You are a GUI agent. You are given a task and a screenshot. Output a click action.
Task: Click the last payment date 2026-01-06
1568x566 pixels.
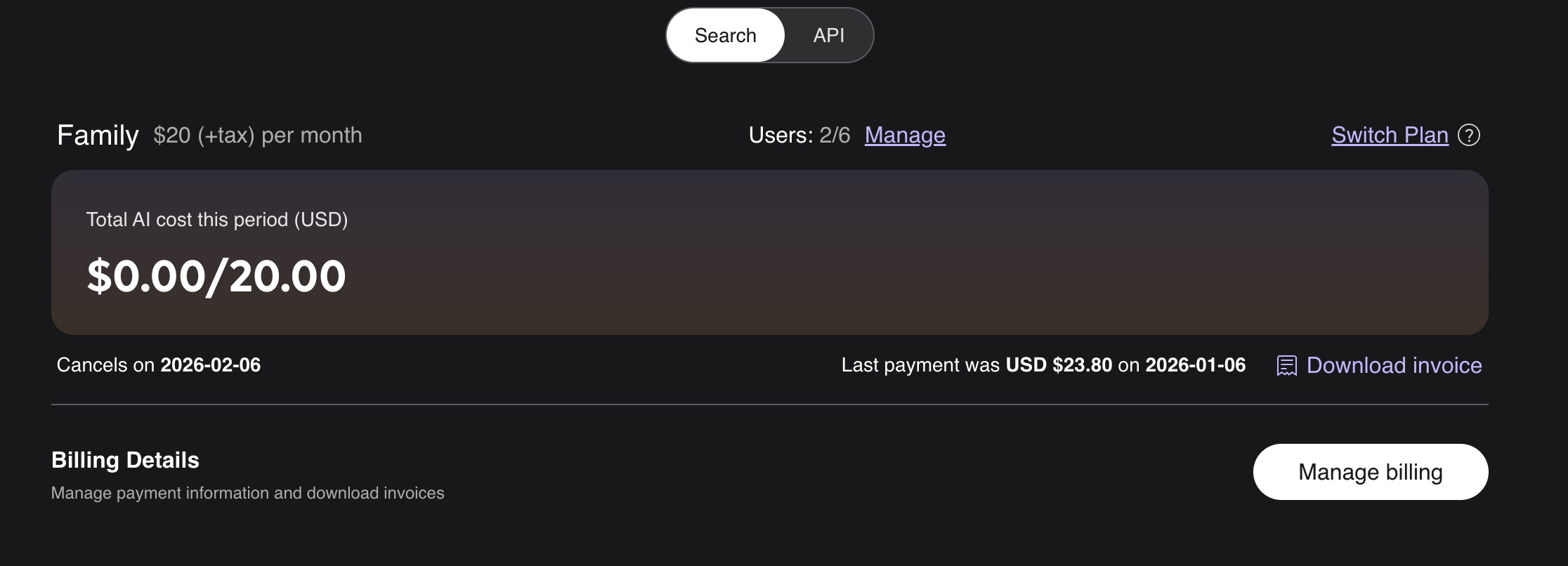[x=1195, y=365]
